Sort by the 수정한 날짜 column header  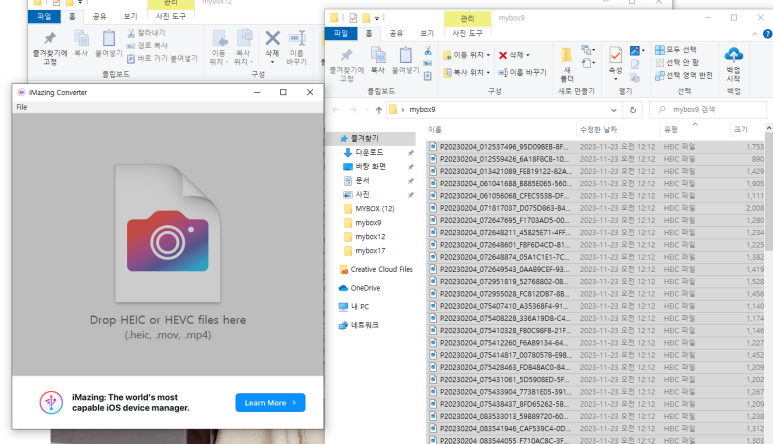click(598, 130)
